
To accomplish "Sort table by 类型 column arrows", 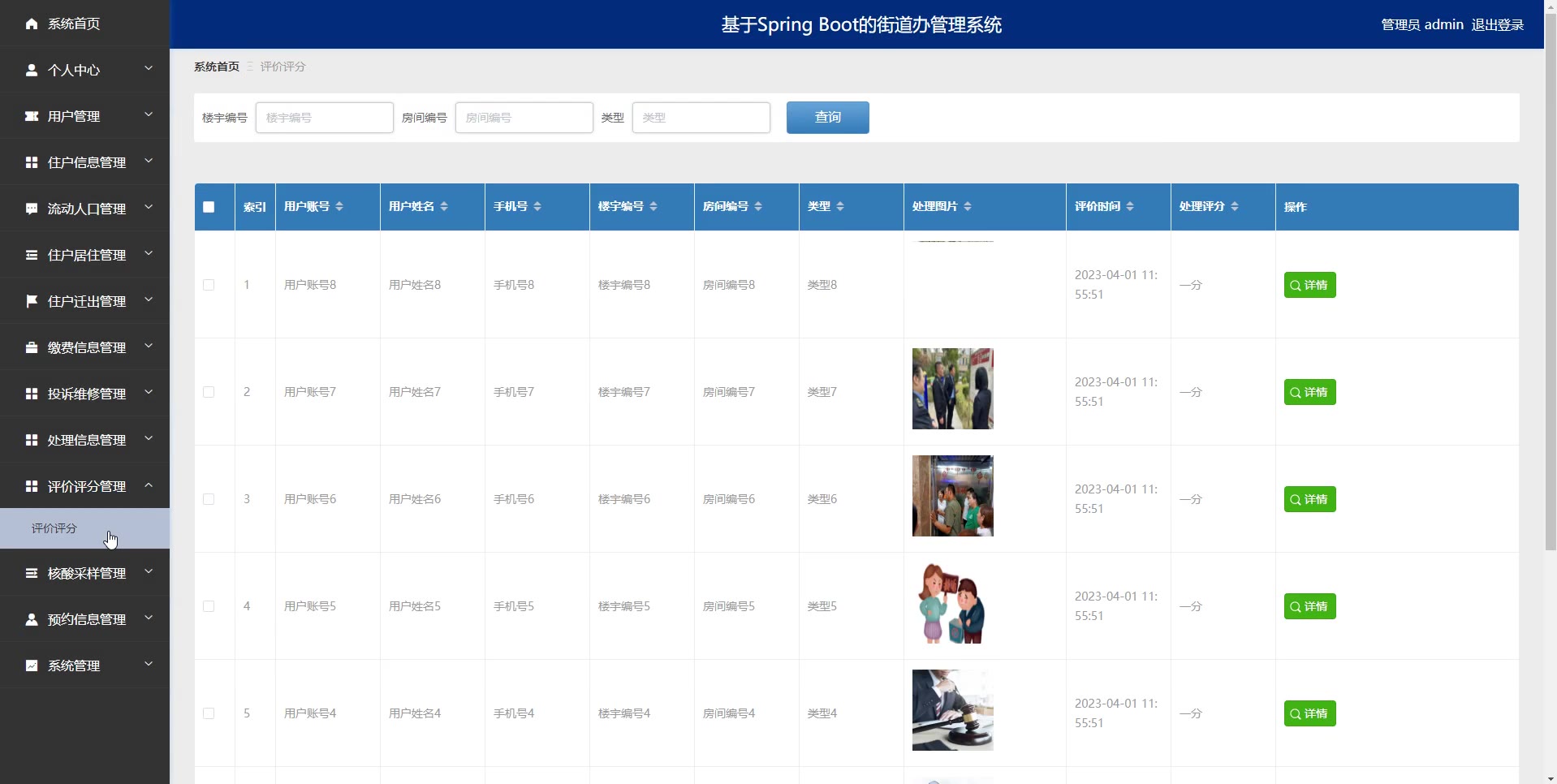I will click(840, 207).
